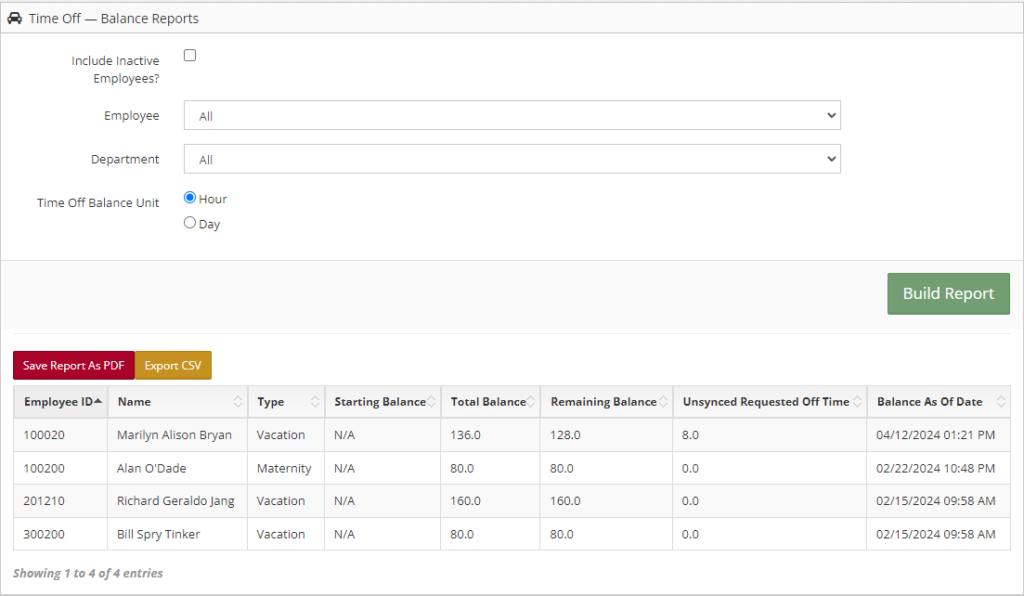Sort table by Type column arrows
Screen dimensions: 1024x596
(x=315, y=401)
